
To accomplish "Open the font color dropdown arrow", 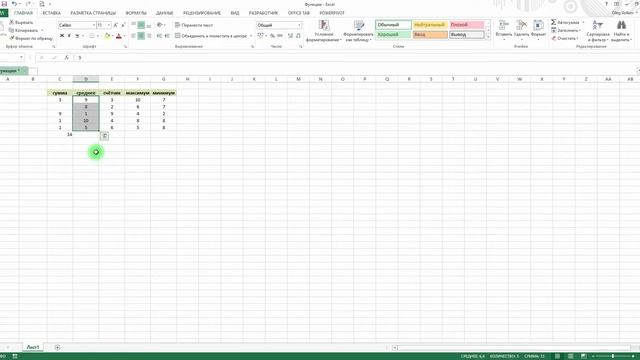I will click(124, 36).
